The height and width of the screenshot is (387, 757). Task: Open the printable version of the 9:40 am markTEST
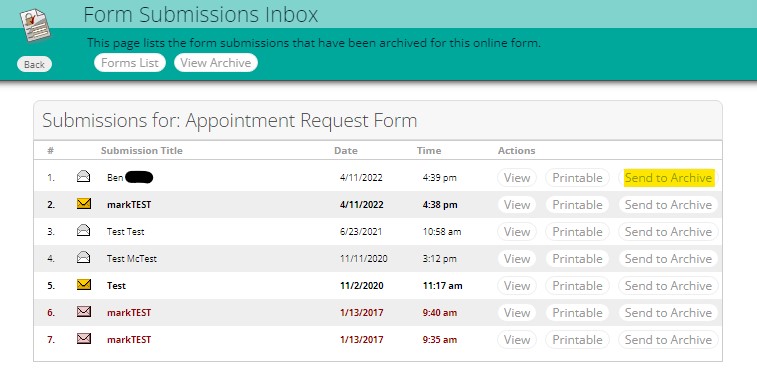click(577, 313)
